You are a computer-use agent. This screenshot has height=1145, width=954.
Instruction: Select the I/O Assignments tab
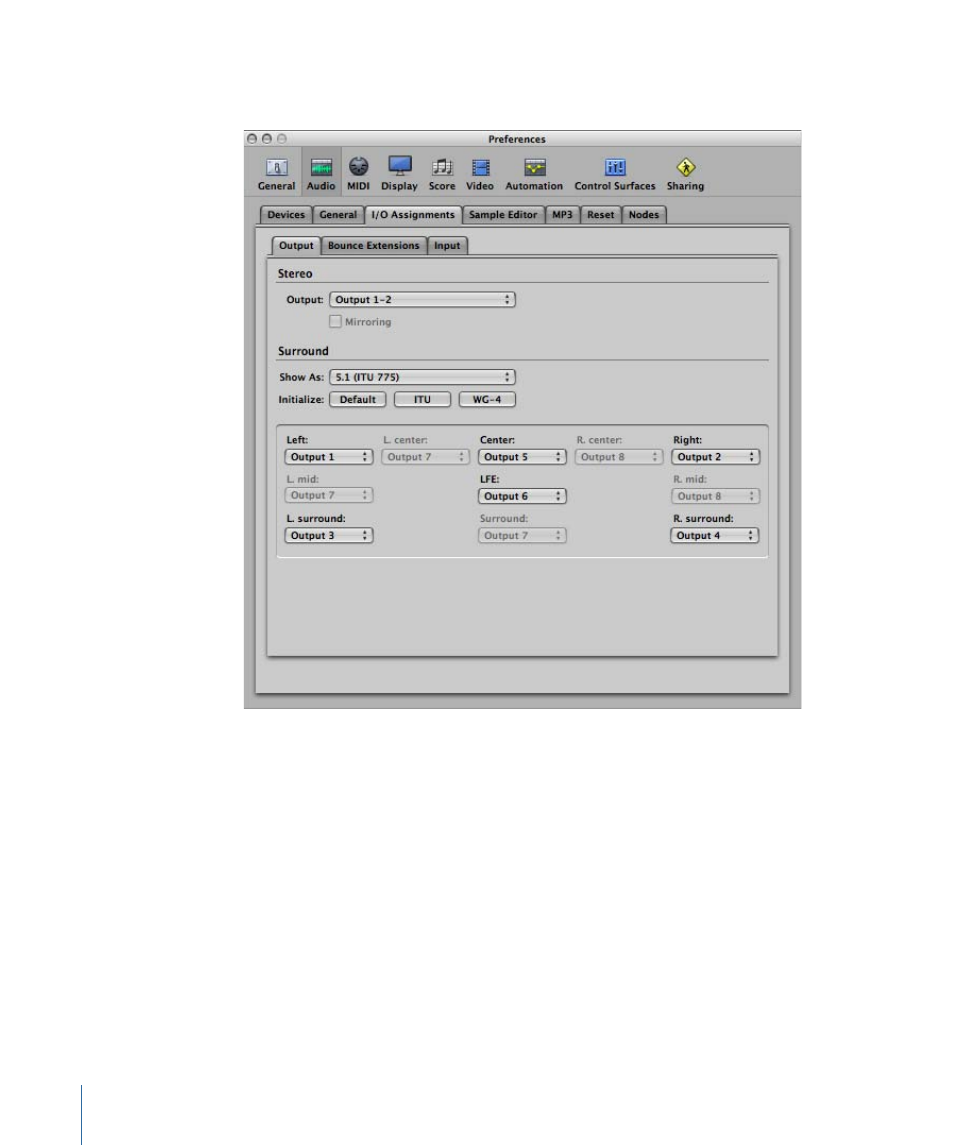(x=413, y=215)
